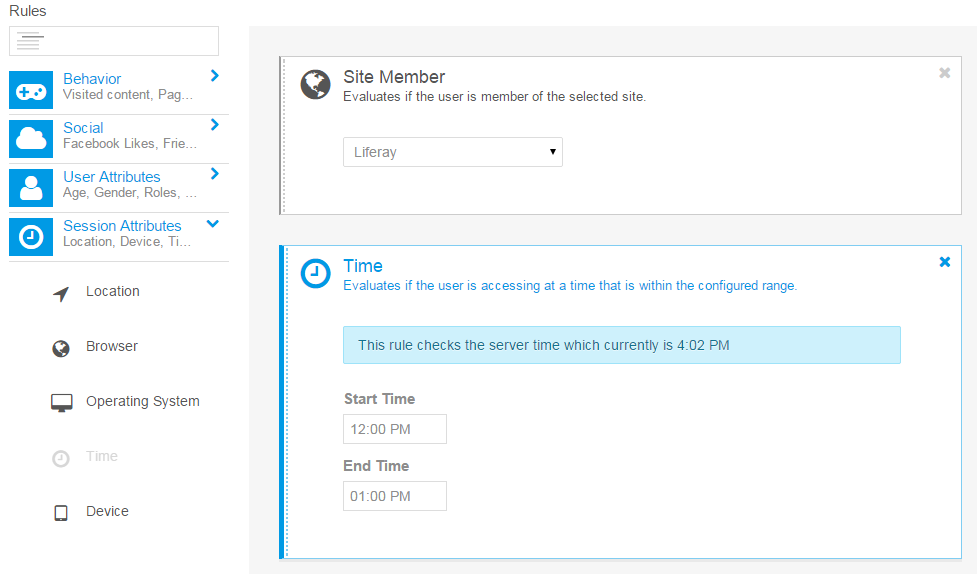Click the Social cloud icon
Viewport: 977px width, 574px height.
pyautogui.click(x=31, y=138)
